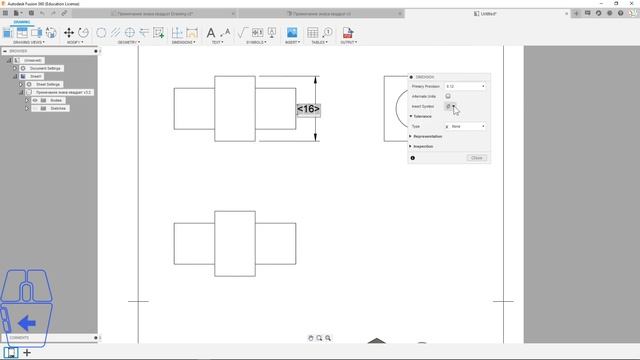
Task: Click the new tab plus button
Action: click(576, 13)
